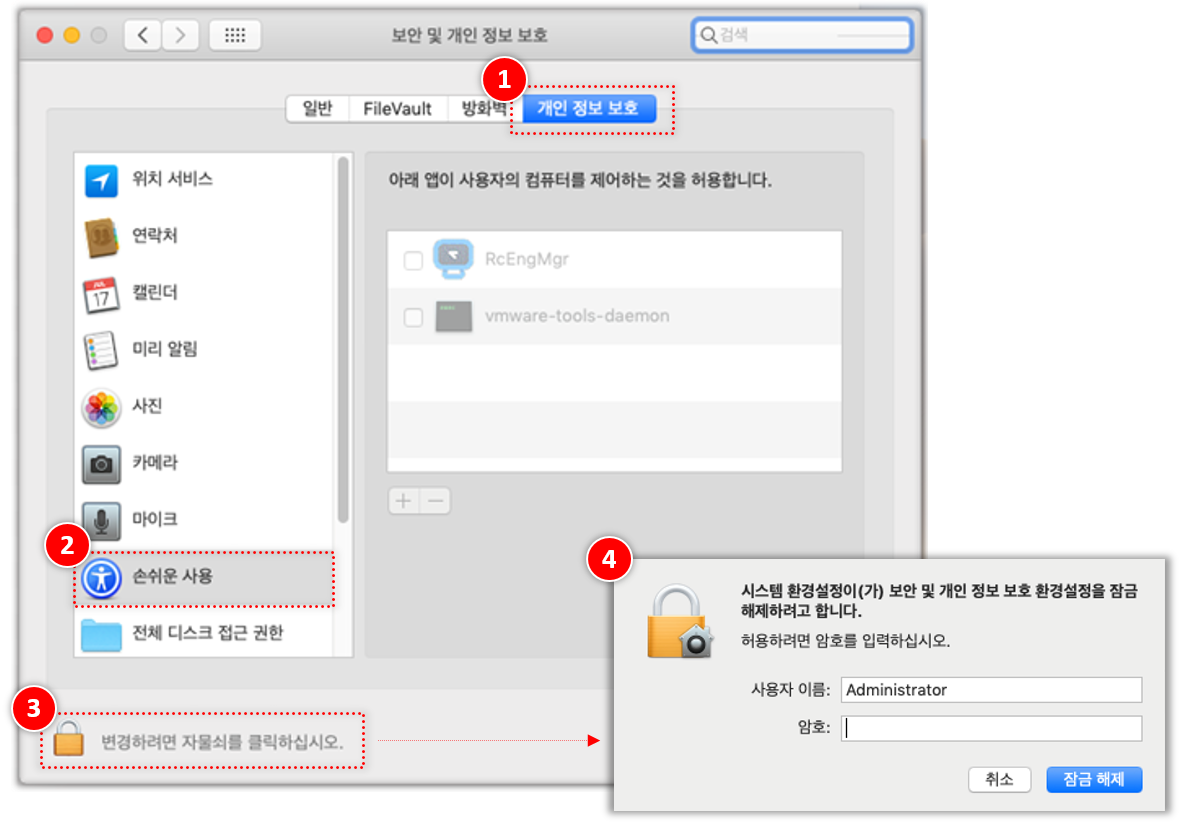
Task: Select the Photos flower icon
Action: click(102, 407)
